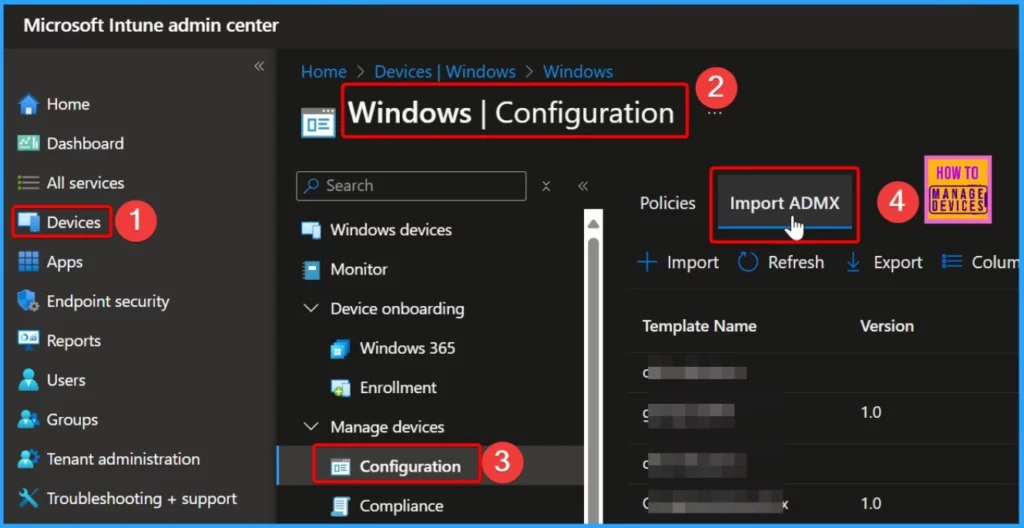Viewport: 1024px width, 528px height.
Task: Collapse the main left navigation pane
Action: point(259,66)
